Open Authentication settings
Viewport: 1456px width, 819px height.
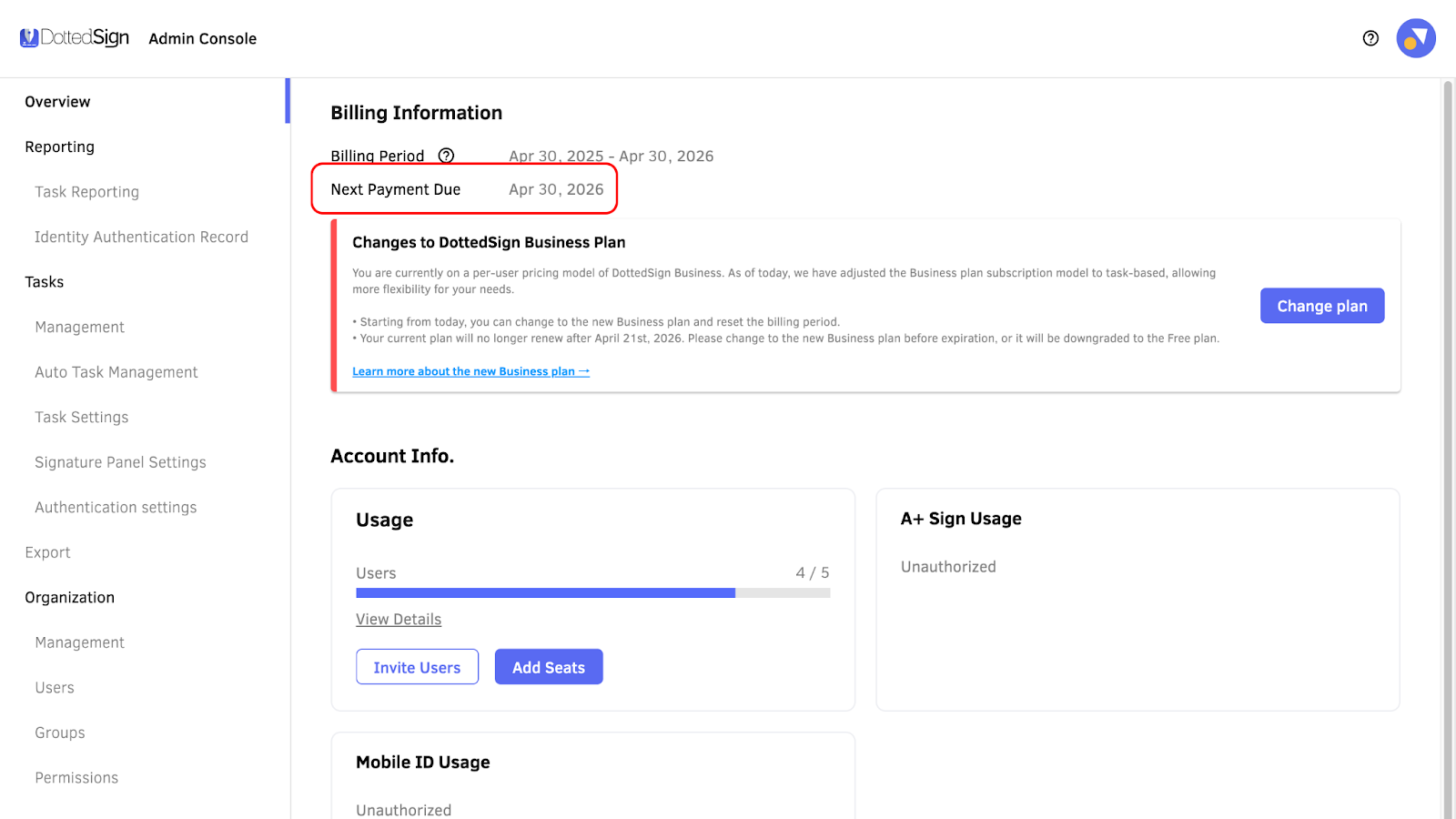tap(116, 507)
